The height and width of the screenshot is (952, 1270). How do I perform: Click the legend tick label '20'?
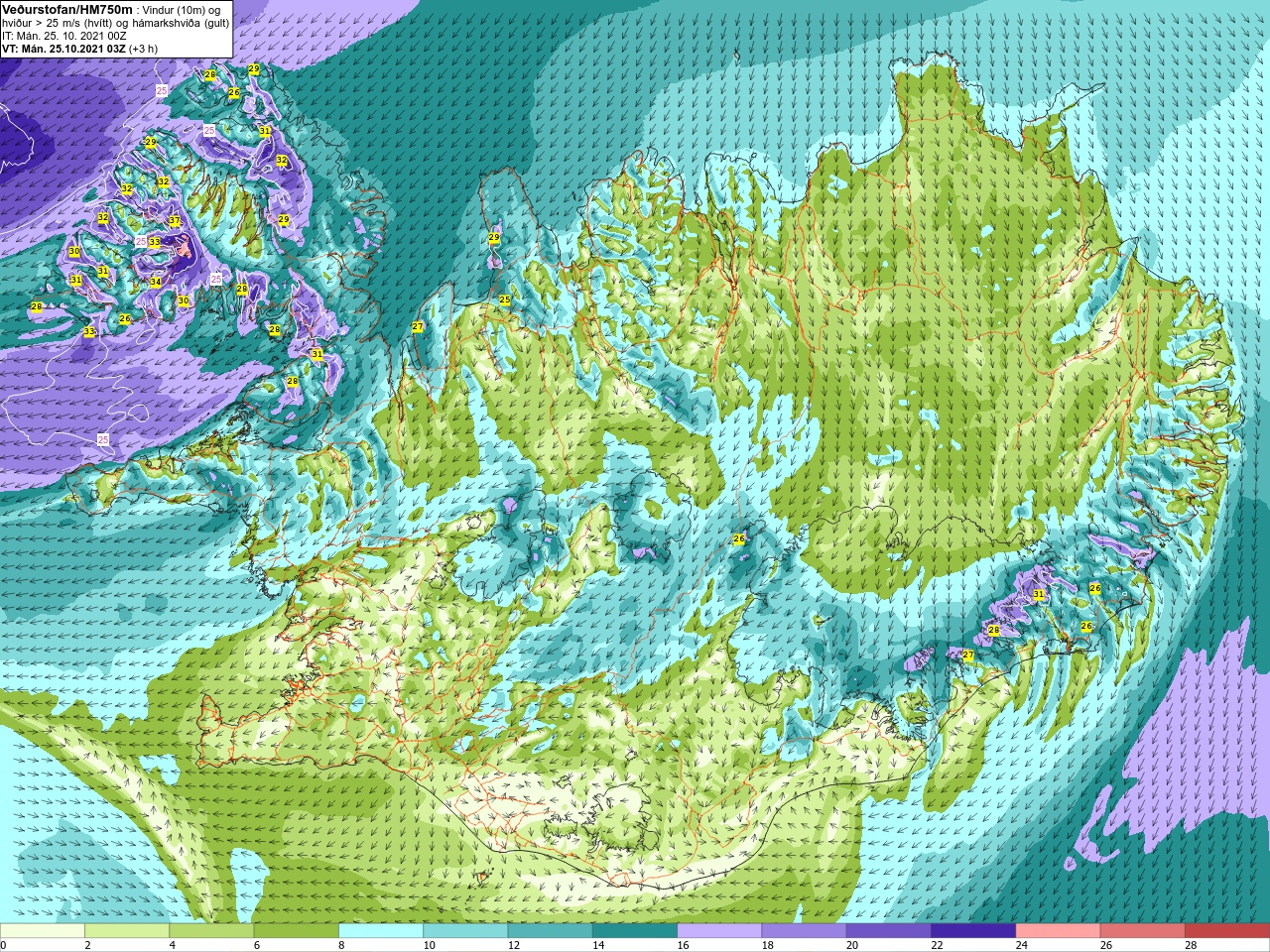point(852,945)
